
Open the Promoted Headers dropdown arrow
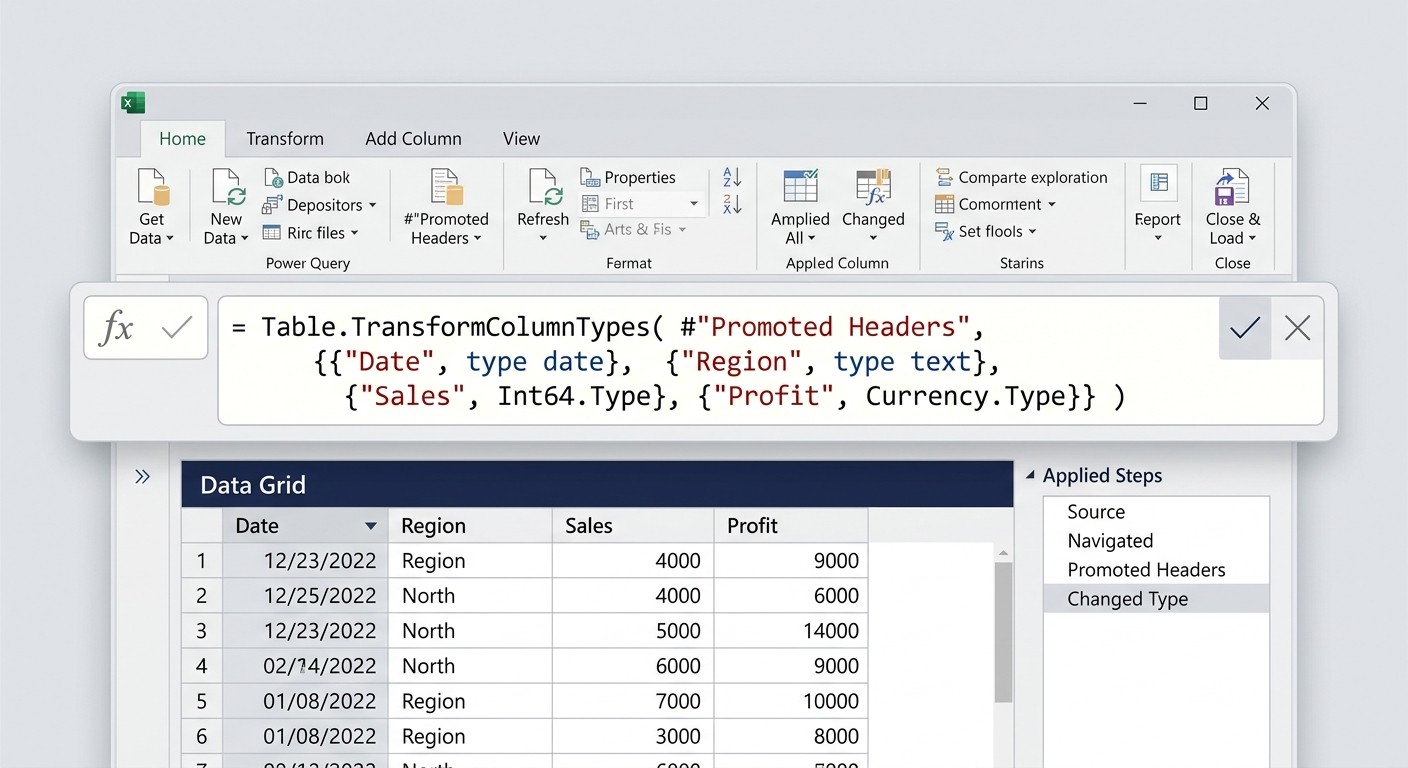pyautogui.click(x=477, y=239)
